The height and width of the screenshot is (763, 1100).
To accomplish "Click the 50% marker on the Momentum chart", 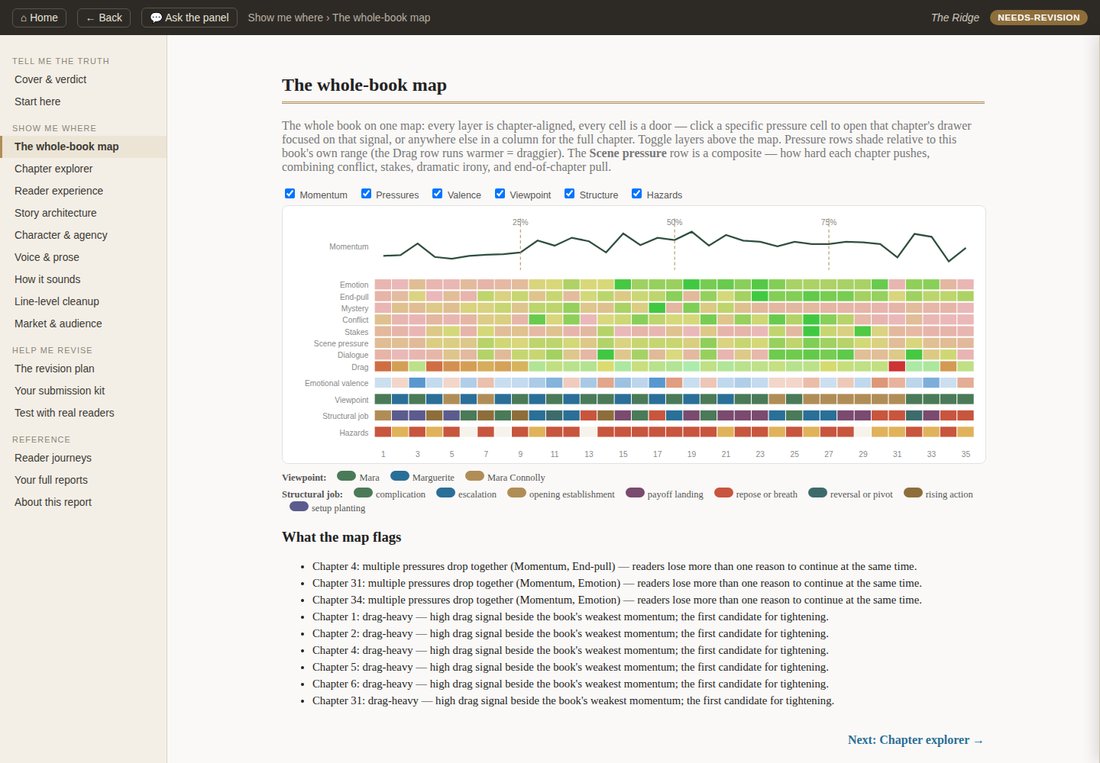I will click(x=674, y=222).
